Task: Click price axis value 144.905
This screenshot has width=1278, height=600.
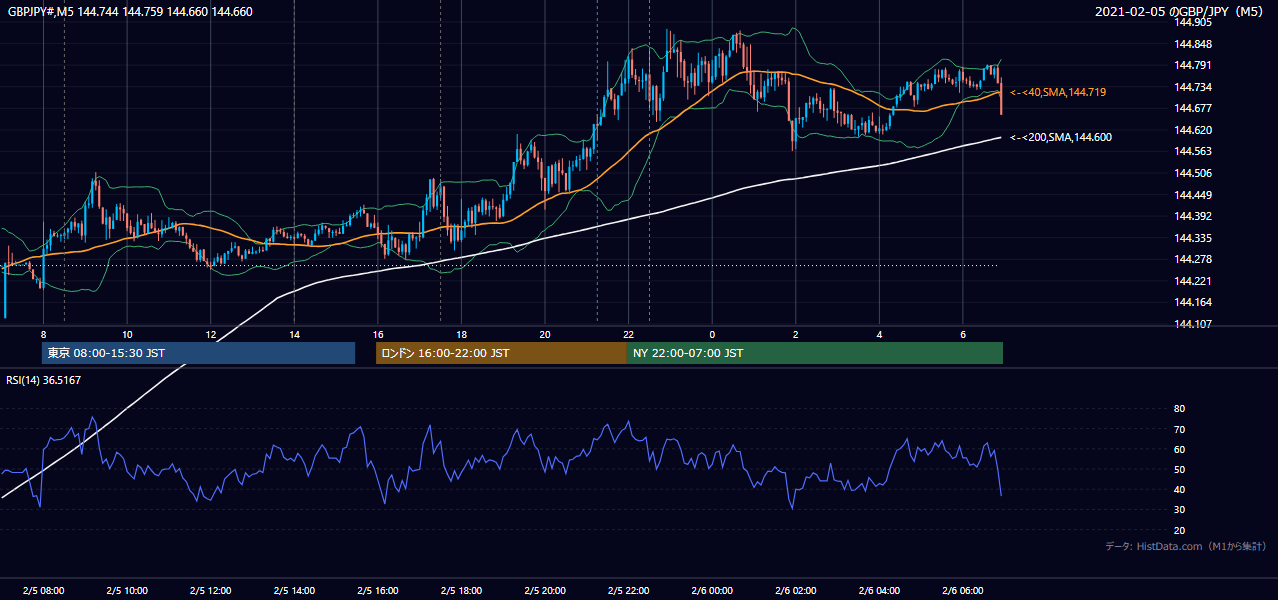Action: tap(1193, 23)
